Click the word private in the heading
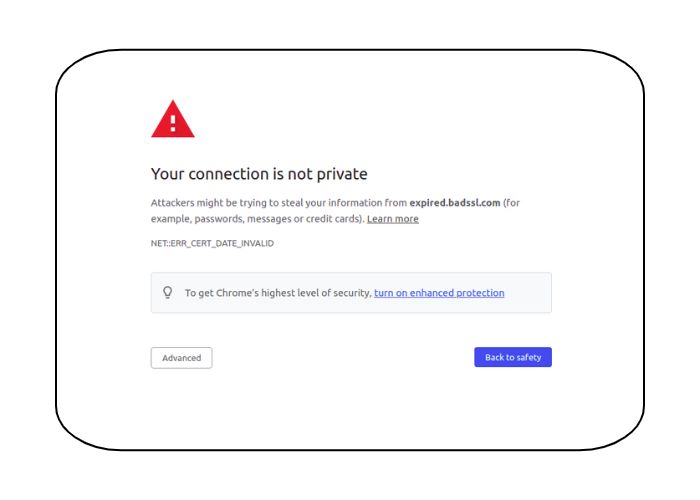700x500 pixels. 342,174
